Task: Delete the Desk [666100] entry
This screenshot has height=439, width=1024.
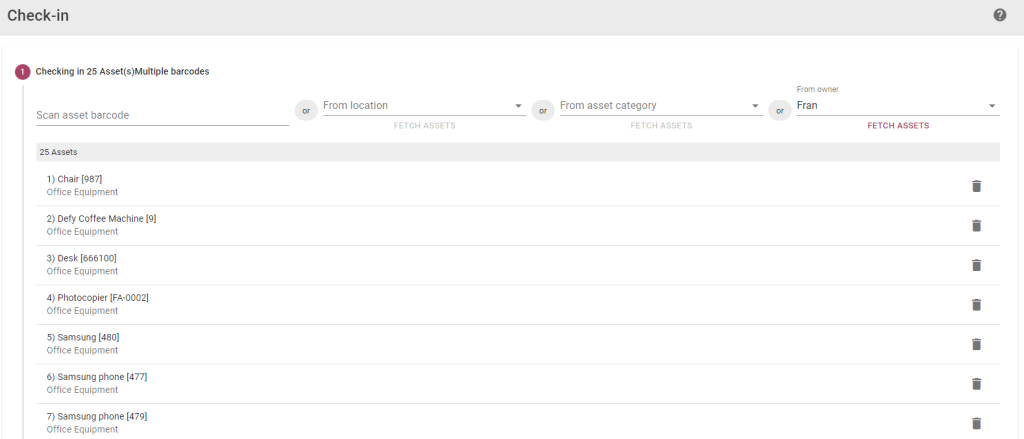Action: (x=976, y=265)
